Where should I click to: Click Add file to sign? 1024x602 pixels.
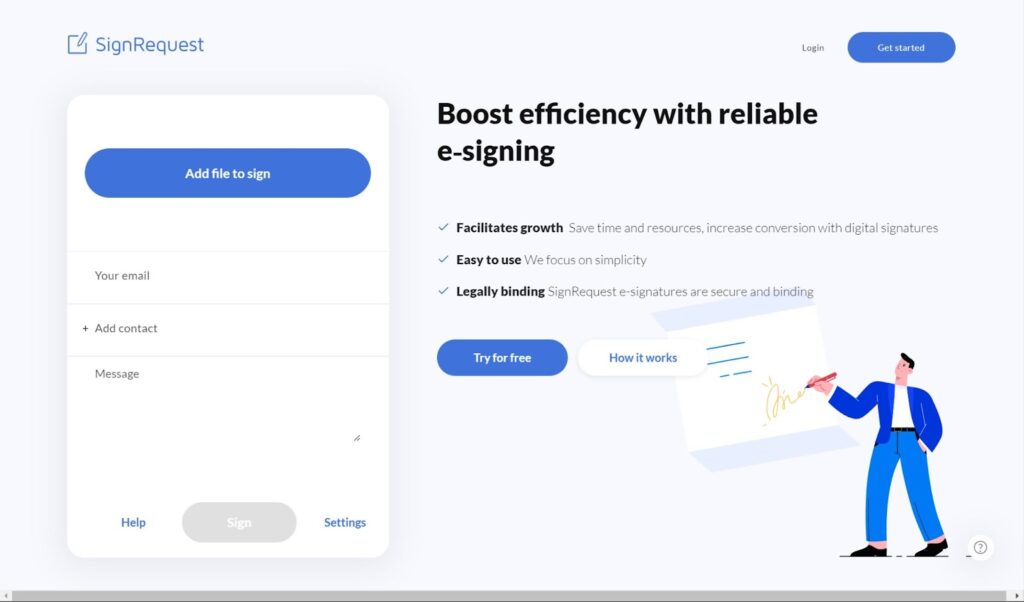227,173
